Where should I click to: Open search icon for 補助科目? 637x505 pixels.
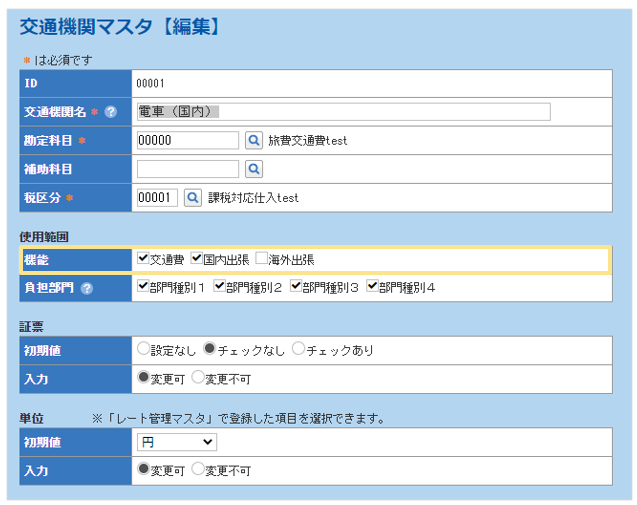coord(254,169)
